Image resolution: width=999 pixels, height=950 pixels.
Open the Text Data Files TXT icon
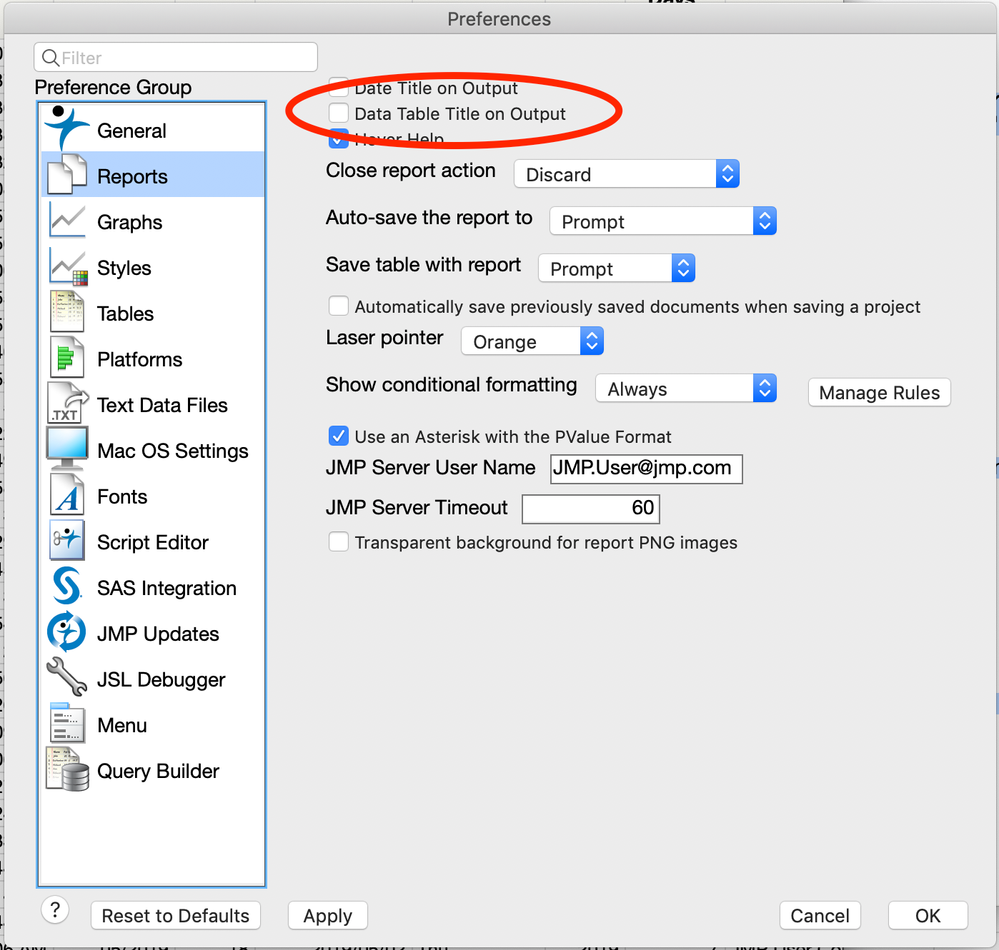coord(67,403)
